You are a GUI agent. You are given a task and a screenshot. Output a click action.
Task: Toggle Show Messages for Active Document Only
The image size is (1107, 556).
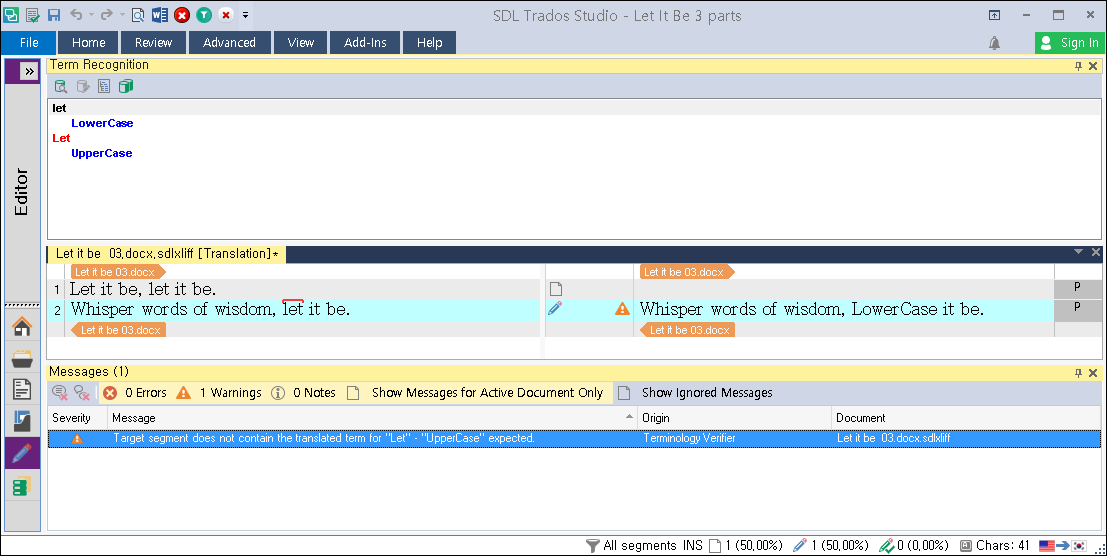pyautogui.click(x=474, y=392)
